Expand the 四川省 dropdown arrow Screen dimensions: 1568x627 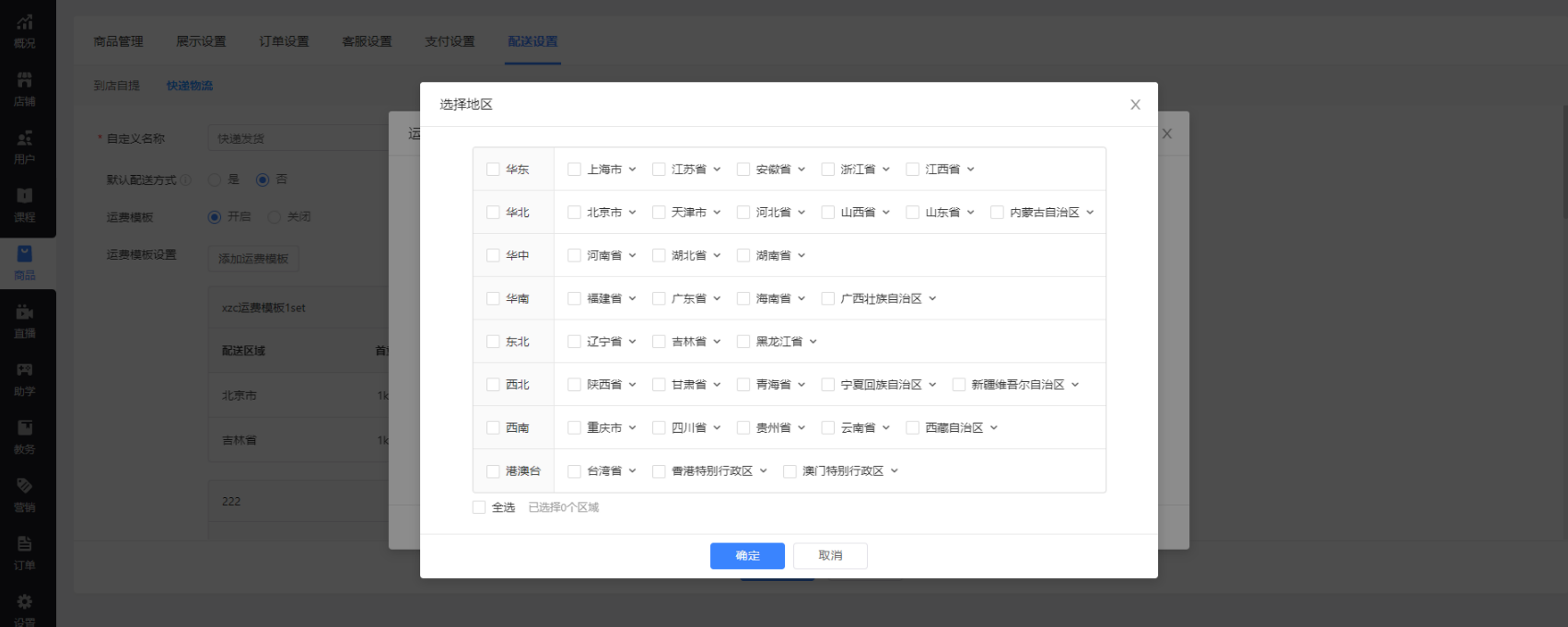(x=717, y=428)
